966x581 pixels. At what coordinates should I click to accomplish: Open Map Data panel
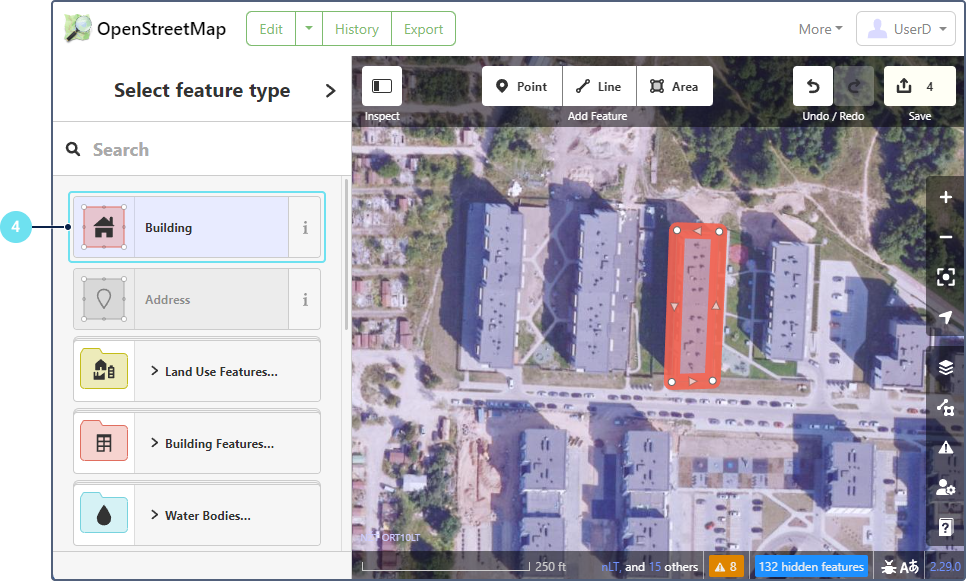point(946,407)
